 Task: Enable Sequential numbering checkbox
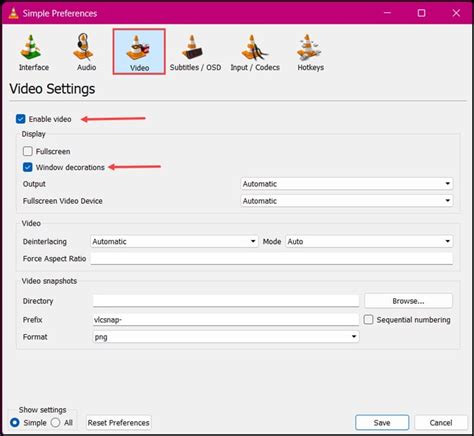coord(368,320)
